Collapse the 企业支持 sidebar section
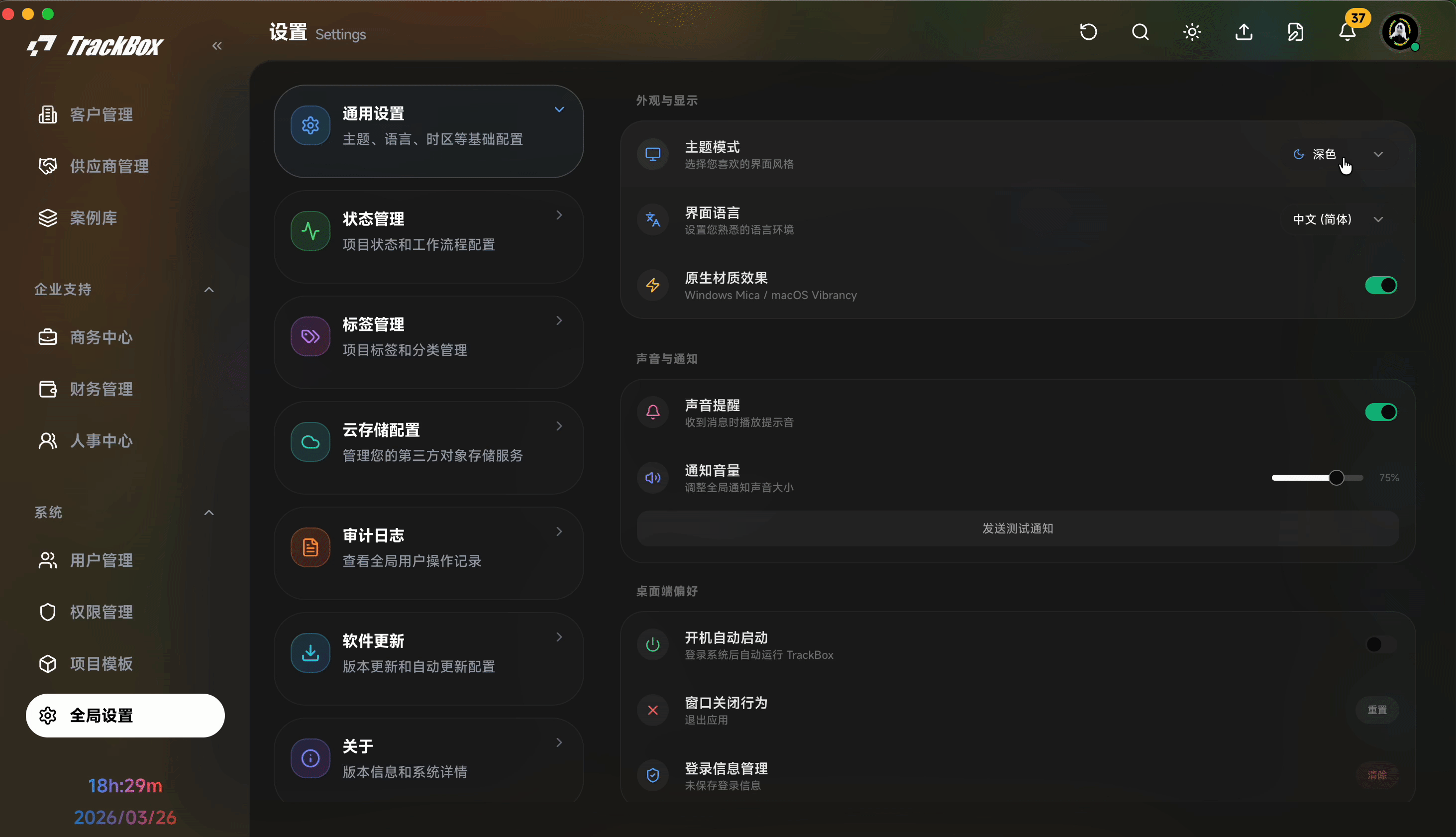Screen dimensions: 1456x837 tap(209, 290)
